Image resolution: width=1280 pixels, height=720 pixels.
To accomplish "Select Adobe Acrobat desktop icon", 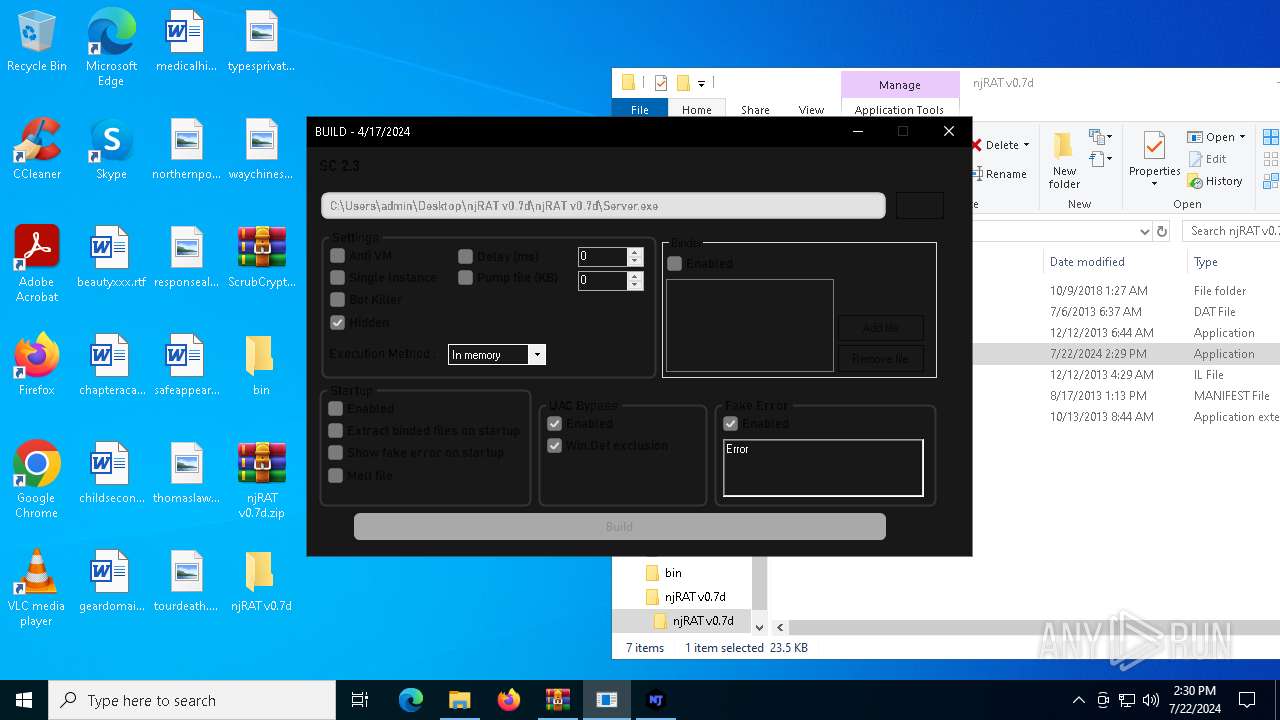I will tap(37, 264).
